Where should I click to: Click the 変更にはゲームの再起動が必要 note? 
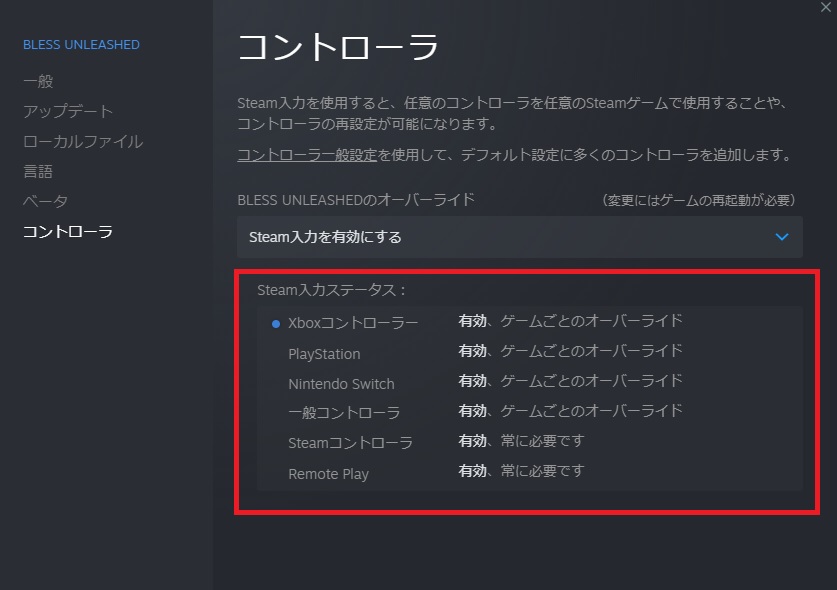(x=698, y=200)
